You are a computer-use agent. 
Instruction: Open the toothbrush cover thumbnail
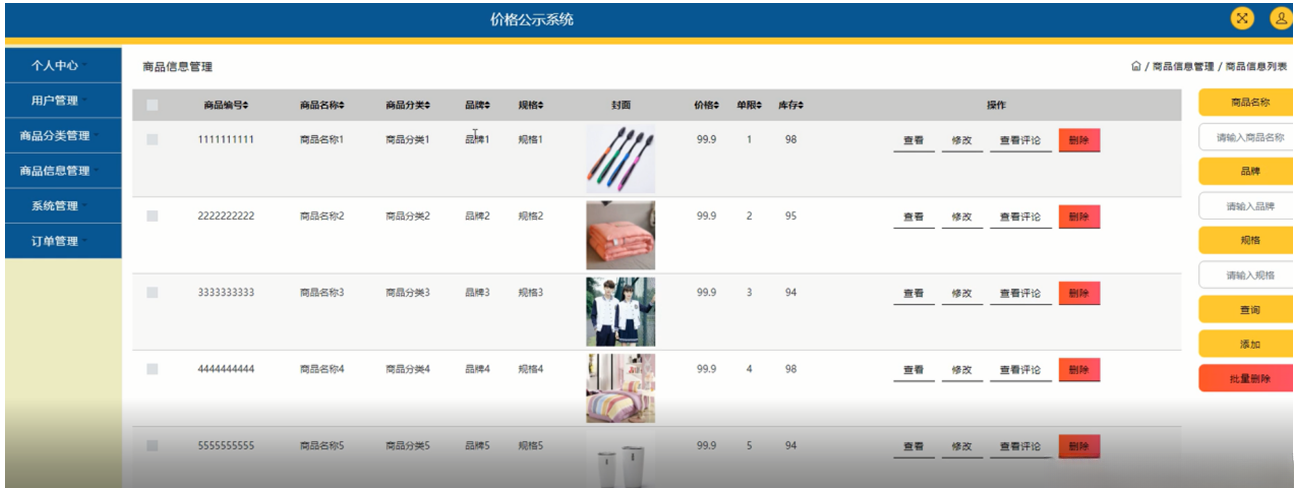point(621,158)
